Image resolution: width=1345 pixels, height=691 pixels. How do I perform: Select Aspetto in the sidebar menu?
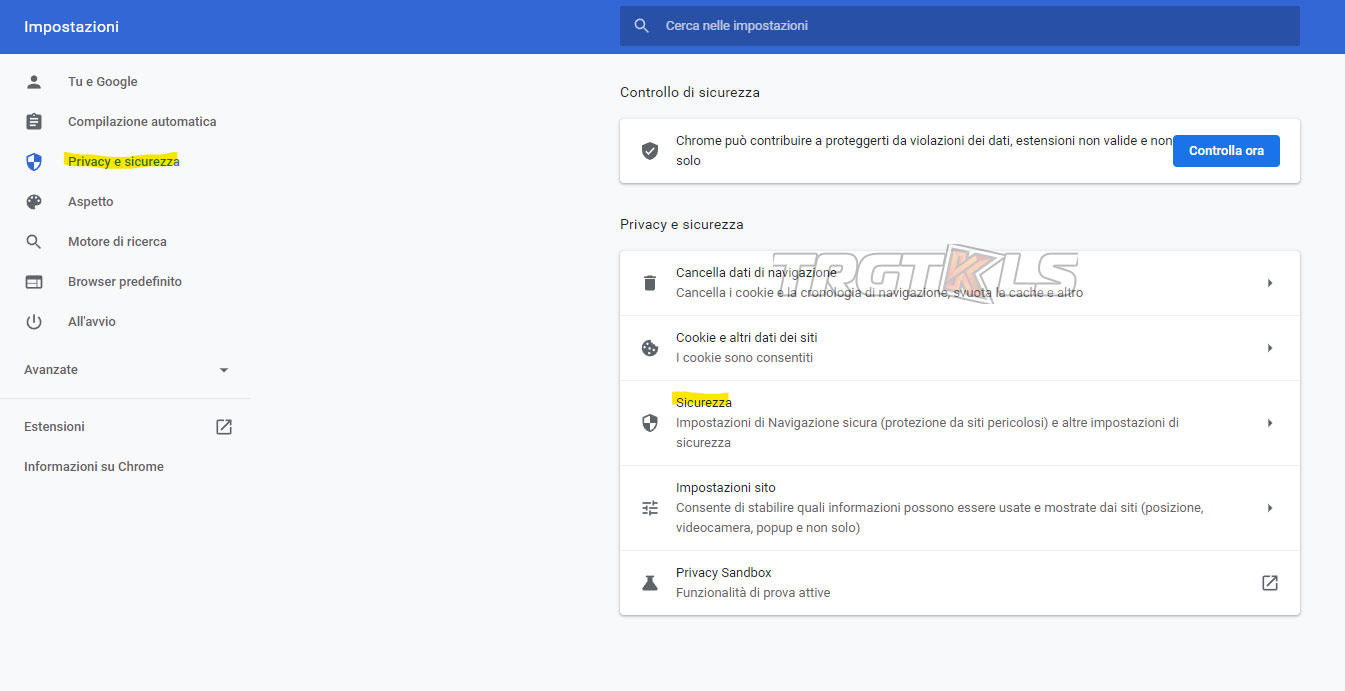[91, 202]
